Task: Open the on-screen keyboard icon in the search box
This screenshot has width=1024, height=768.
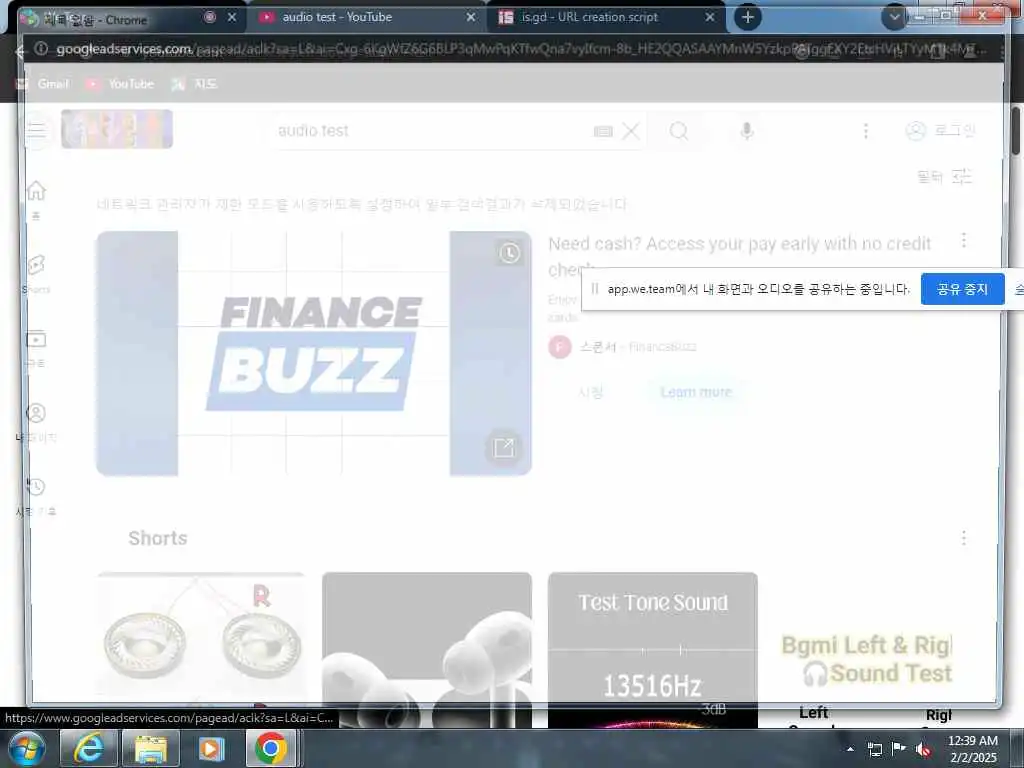Action: click(x=603, y=132)
